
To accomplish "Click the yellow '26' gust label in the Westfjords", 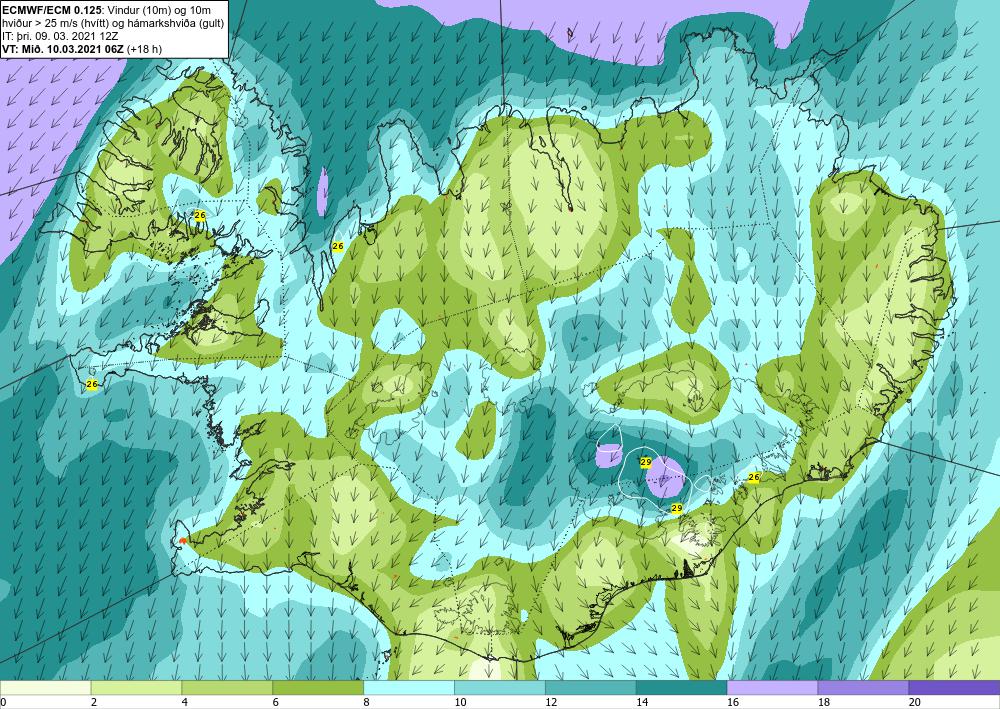I will click(x=200, y=216).
